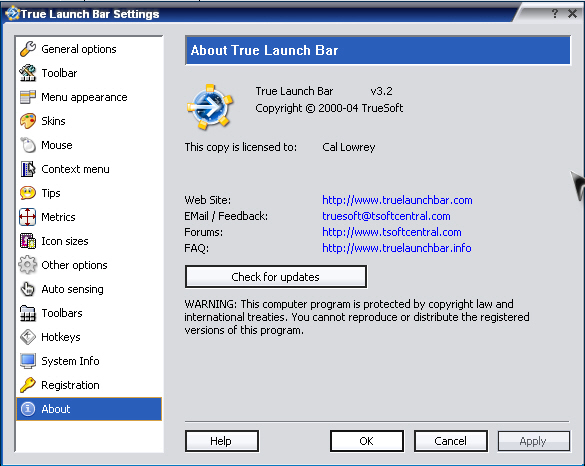Open the Registration page
Screen dimensions: 585x466
89,385
